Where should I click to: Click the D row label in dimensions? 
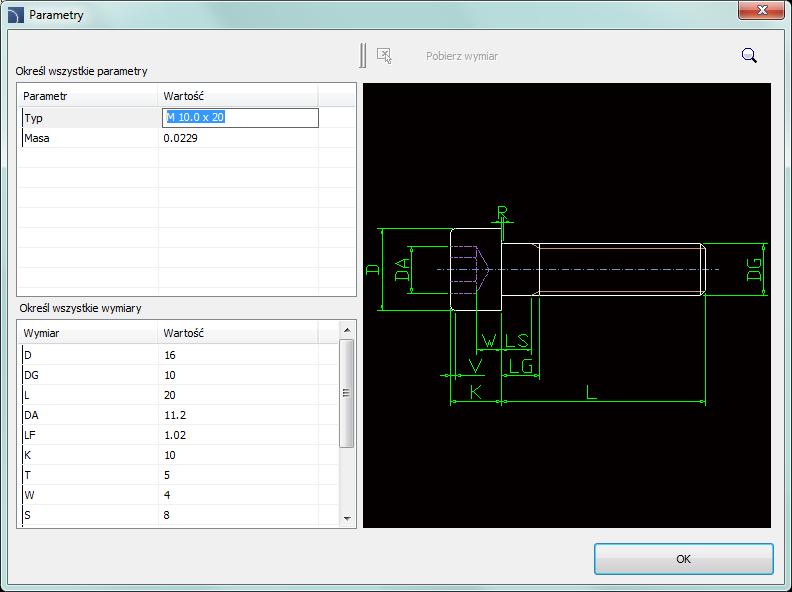coord(28,355)
